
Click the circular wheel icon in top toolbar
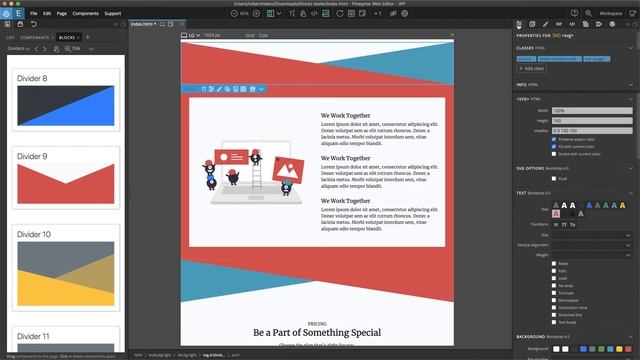[404, 13]
